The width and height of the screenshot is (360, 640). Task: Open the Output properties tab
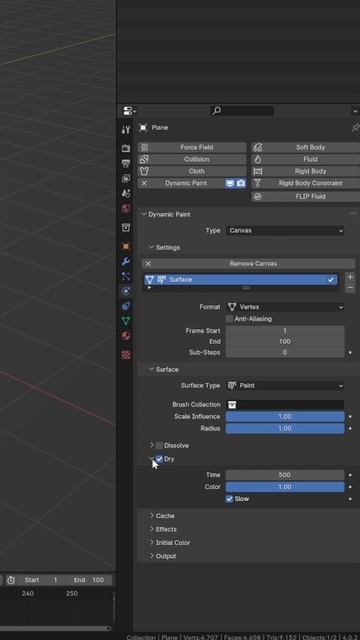126,164
